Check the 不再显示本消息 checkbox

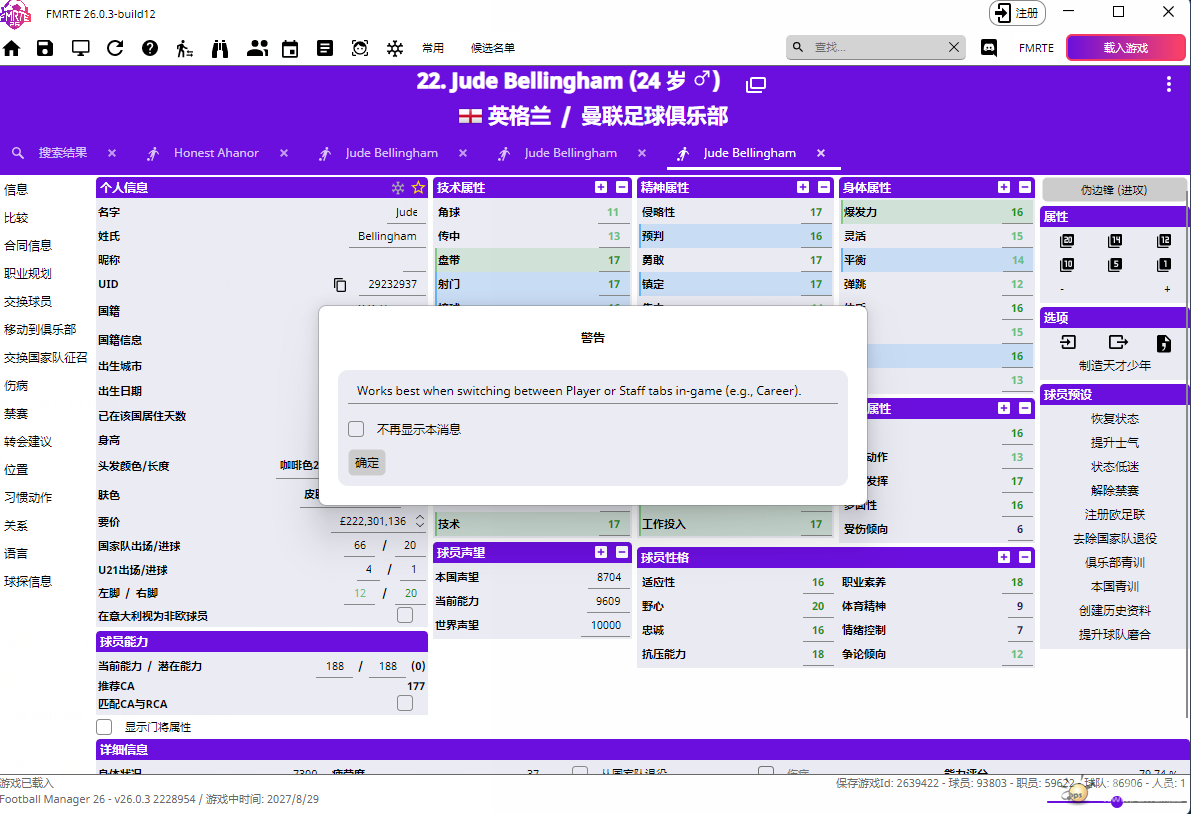[356, 429]
